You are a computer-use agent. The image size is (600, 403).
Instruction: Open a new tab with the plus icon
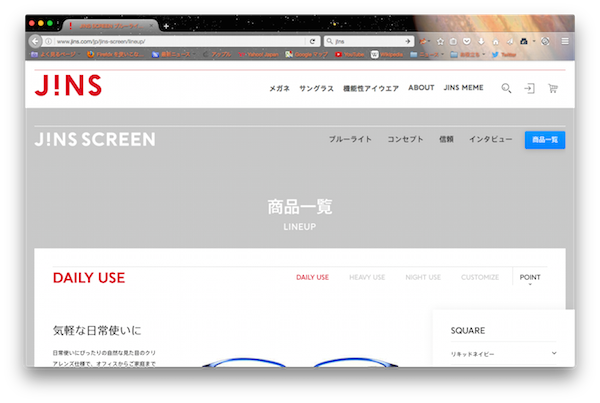[x=166, y=26]
